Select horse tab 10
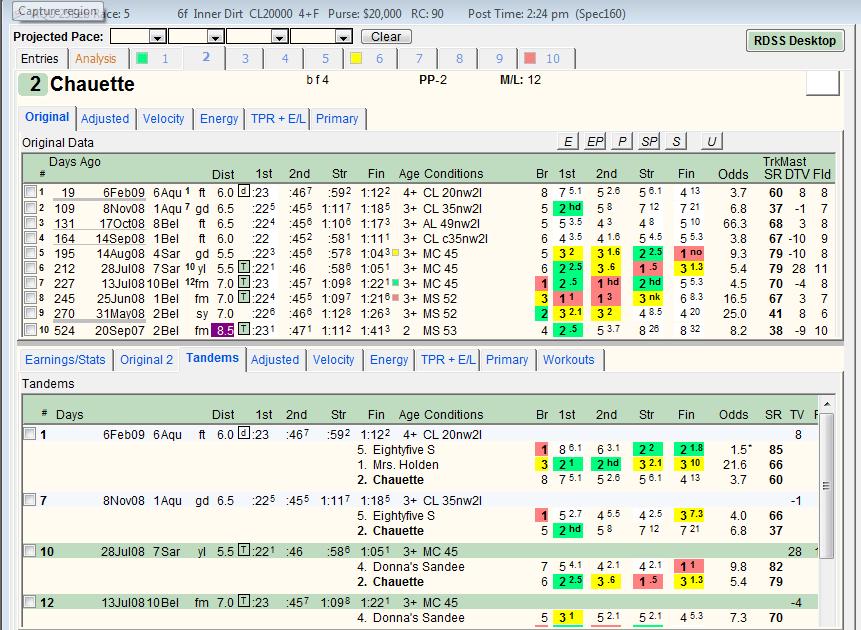 point(546,59)
